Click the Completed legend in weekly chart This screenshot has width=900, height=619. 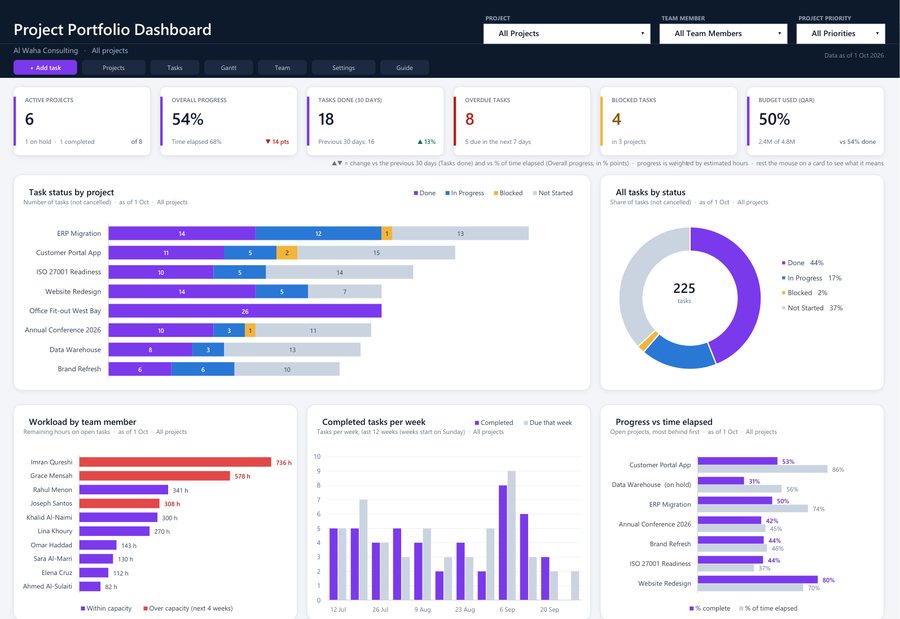click(494, 423)
